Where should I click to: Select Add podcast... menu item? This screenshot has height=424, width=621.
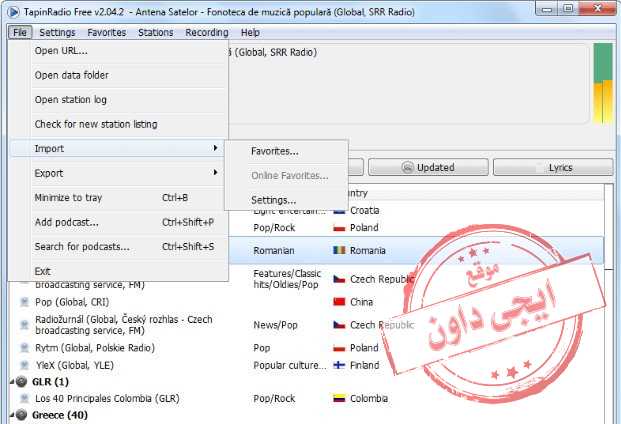click(118, 222)
